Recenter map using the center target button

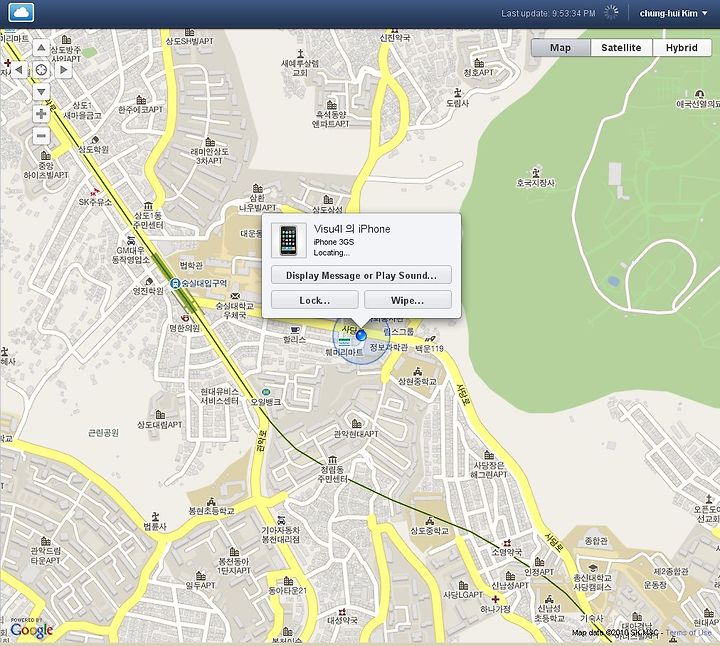click(x=41, y=70)
